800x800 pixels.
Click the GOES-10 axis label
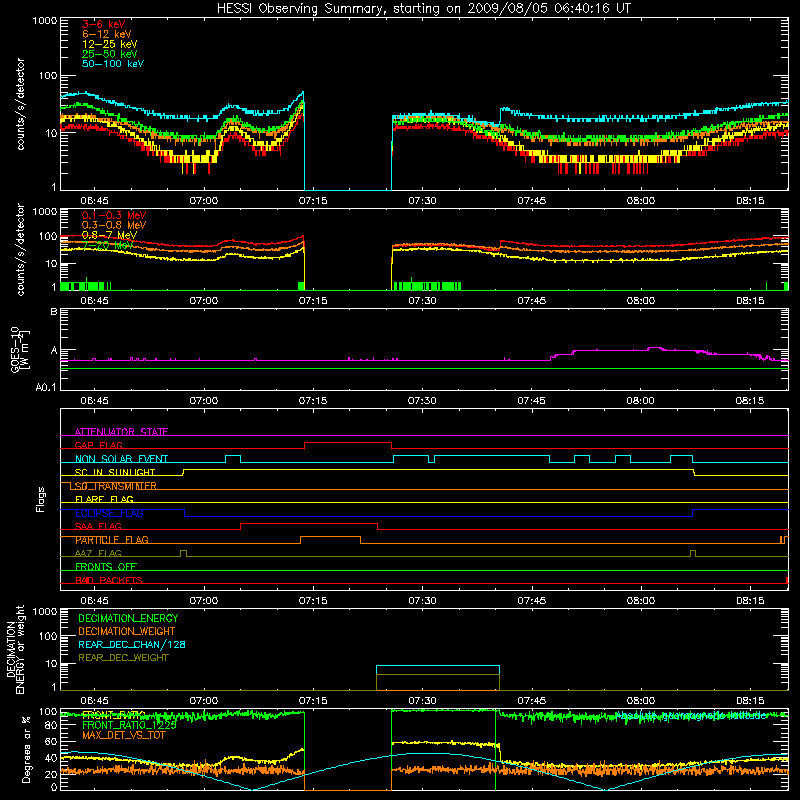tap(20, 350)
